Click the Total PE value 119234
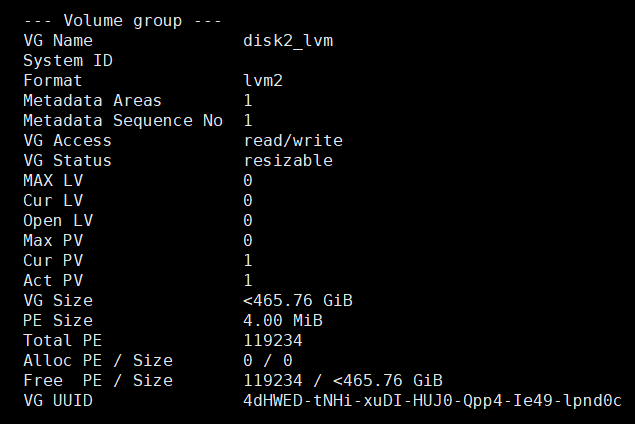This screenshot has height=424, width=635. click(x=273, y=340)
